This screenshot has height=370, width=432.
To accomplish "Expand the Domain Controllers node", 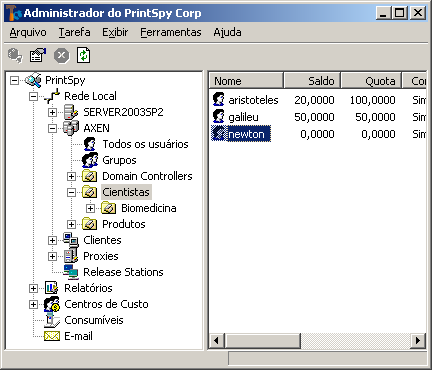I will [71, 176].
